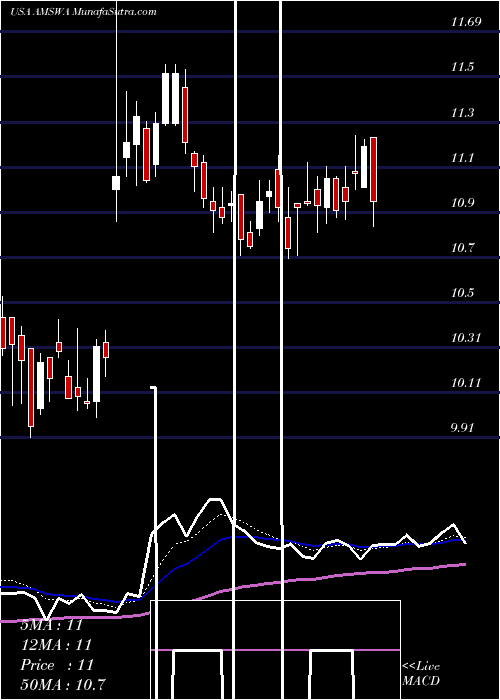Click the 10.31 price axis label
Screen dimensions: 500x700
466,338
